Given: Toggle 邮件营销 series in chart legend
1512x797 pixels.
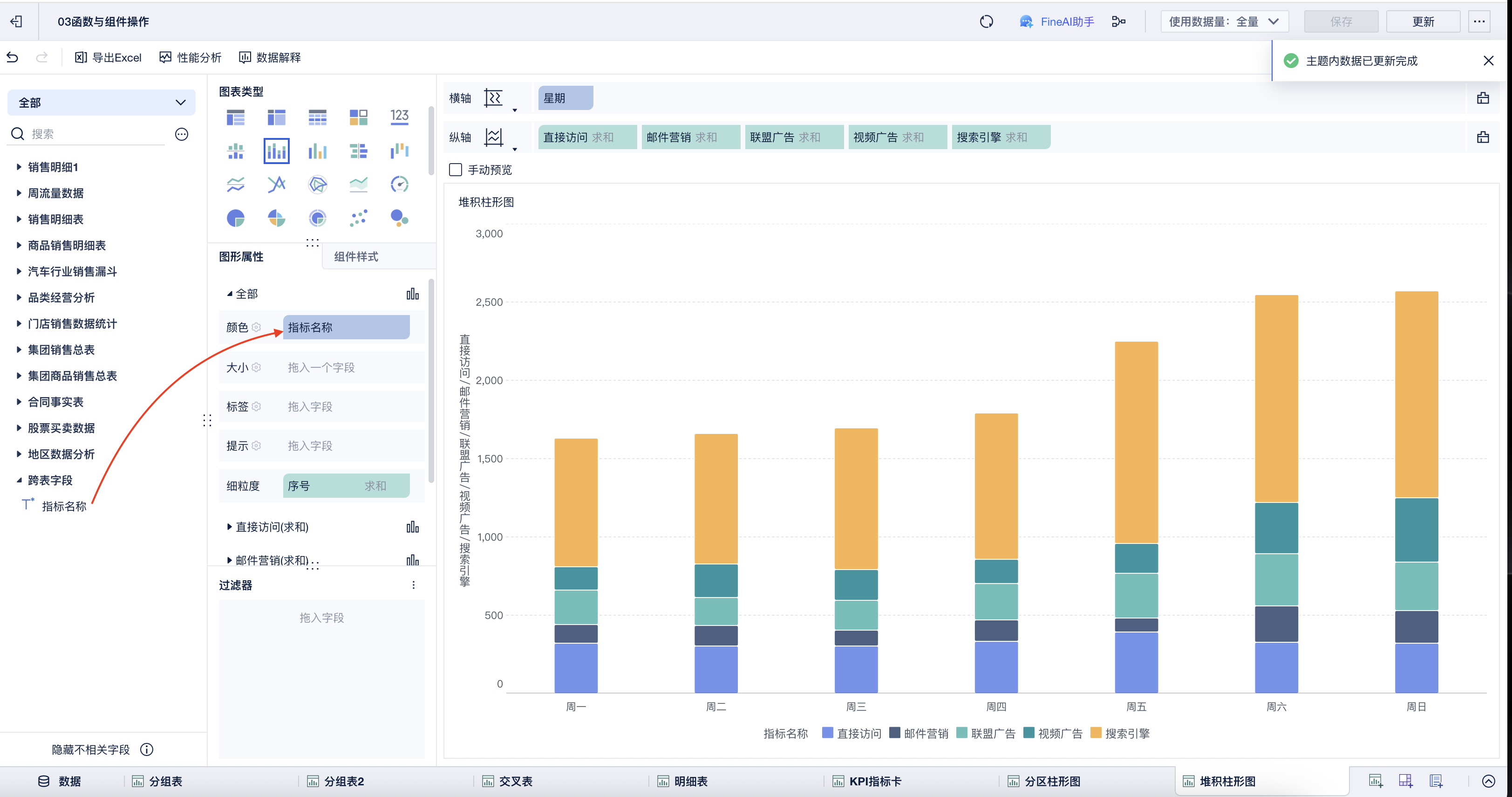Looking at the screenshot, I should click(919, 733).
